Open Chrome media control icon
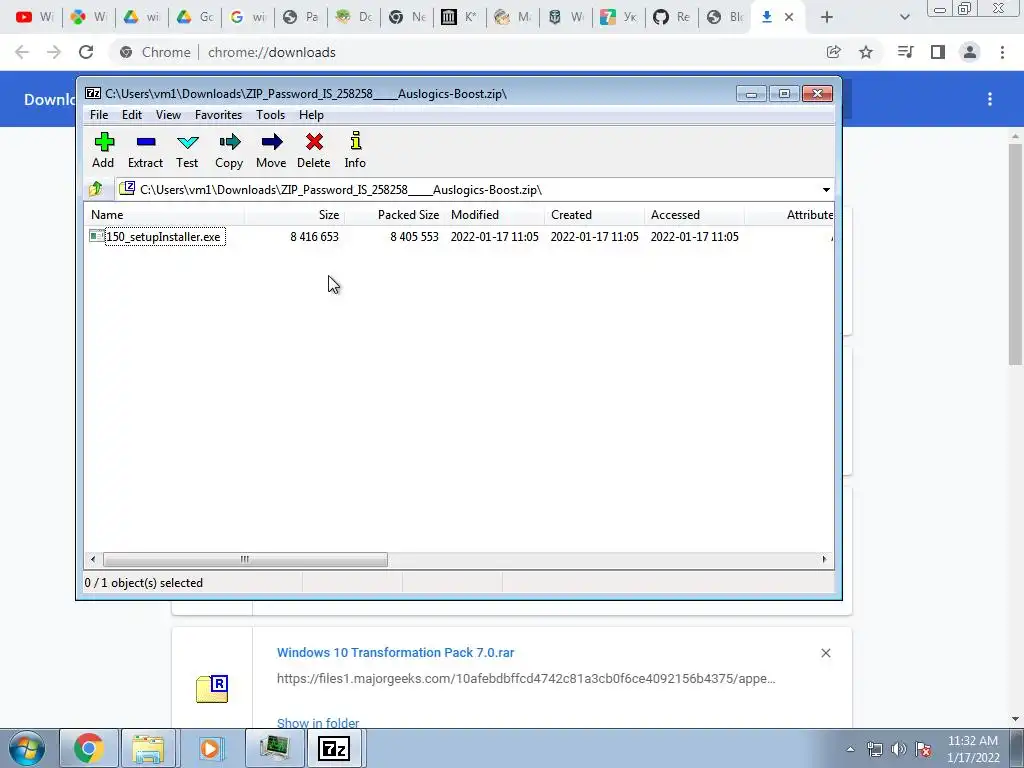Viewport: 1024px width, 768px height. [x=905, y=52]
